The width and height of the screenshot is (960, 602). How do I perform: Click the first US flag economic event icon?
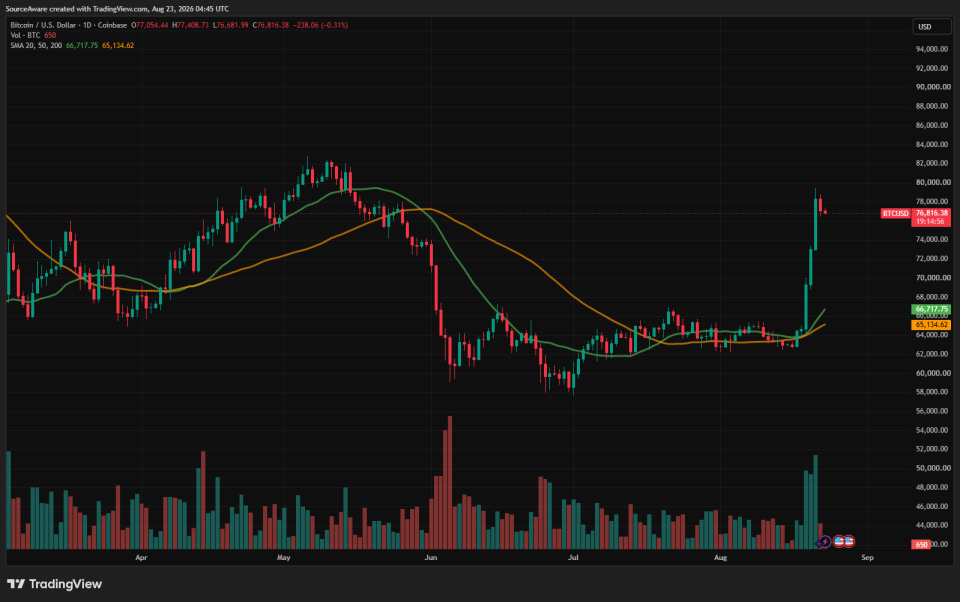(839, 541)
